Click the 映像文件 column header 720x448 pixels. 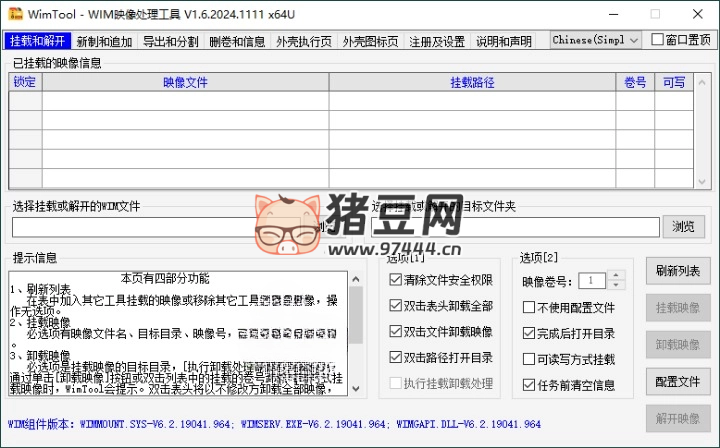click(x=186, y=82)
